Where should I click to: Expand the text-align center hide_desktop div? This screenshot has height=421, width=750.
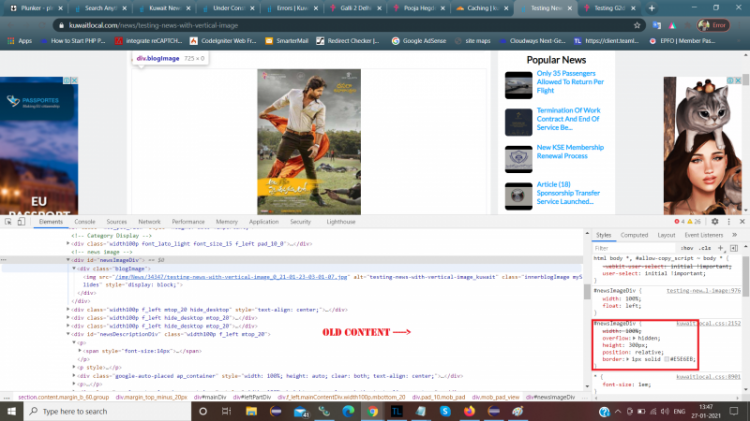(x=68, y=310)
